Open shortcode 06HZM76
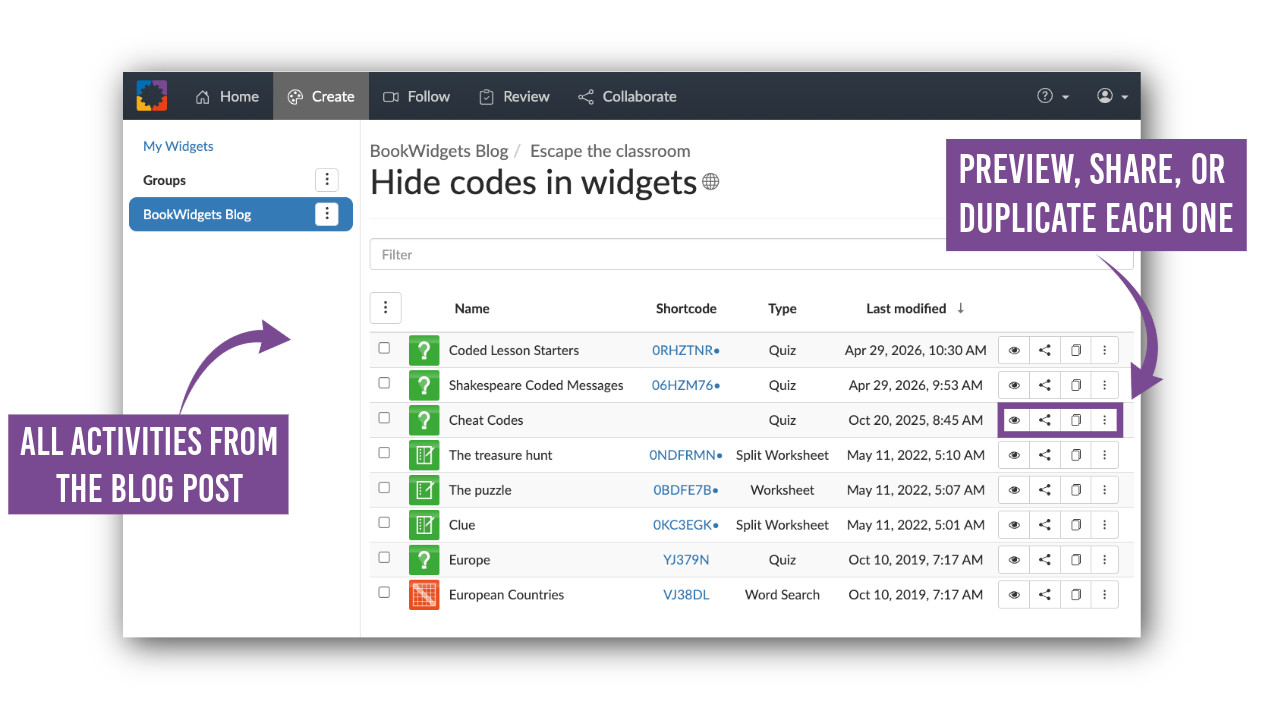The image size is (1280, 720). click(686, 385)
